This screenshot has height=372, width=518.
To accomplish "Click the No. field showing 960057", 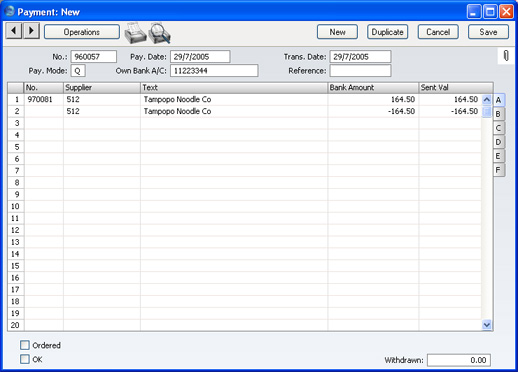I will click(x=94, y=57).
